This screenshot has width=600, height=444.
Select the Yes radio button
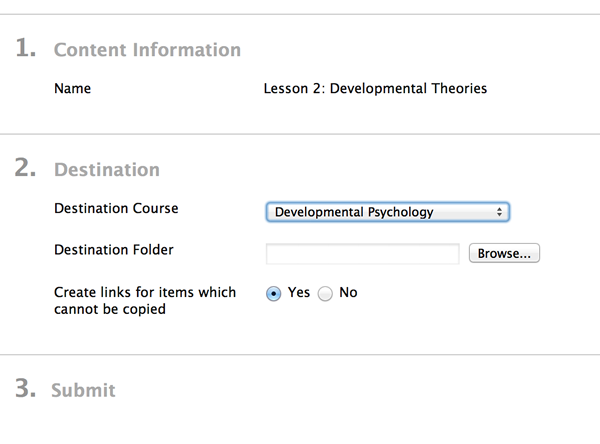coord(273,294)
